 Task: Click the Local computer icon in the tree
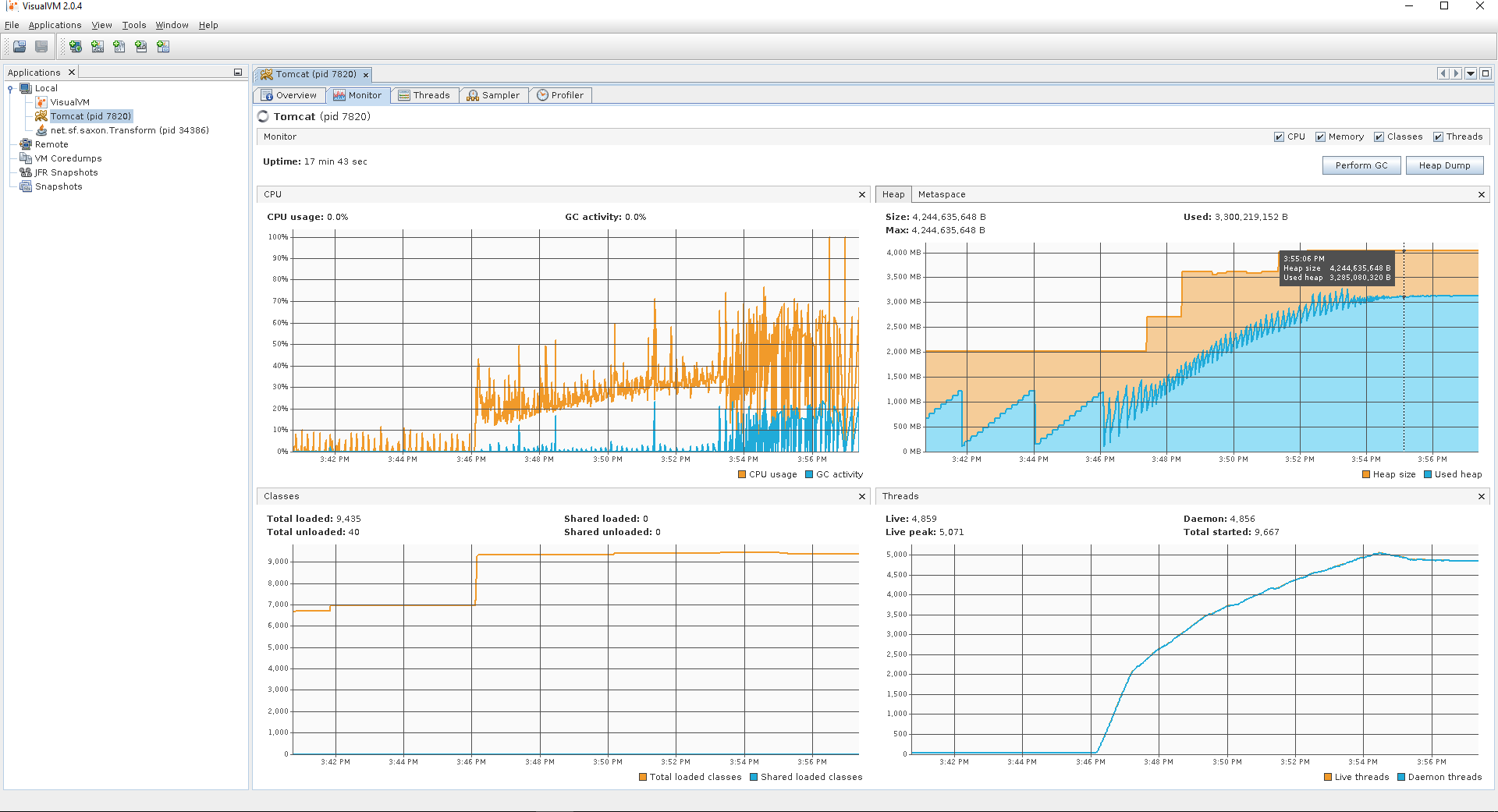point(26,88)
